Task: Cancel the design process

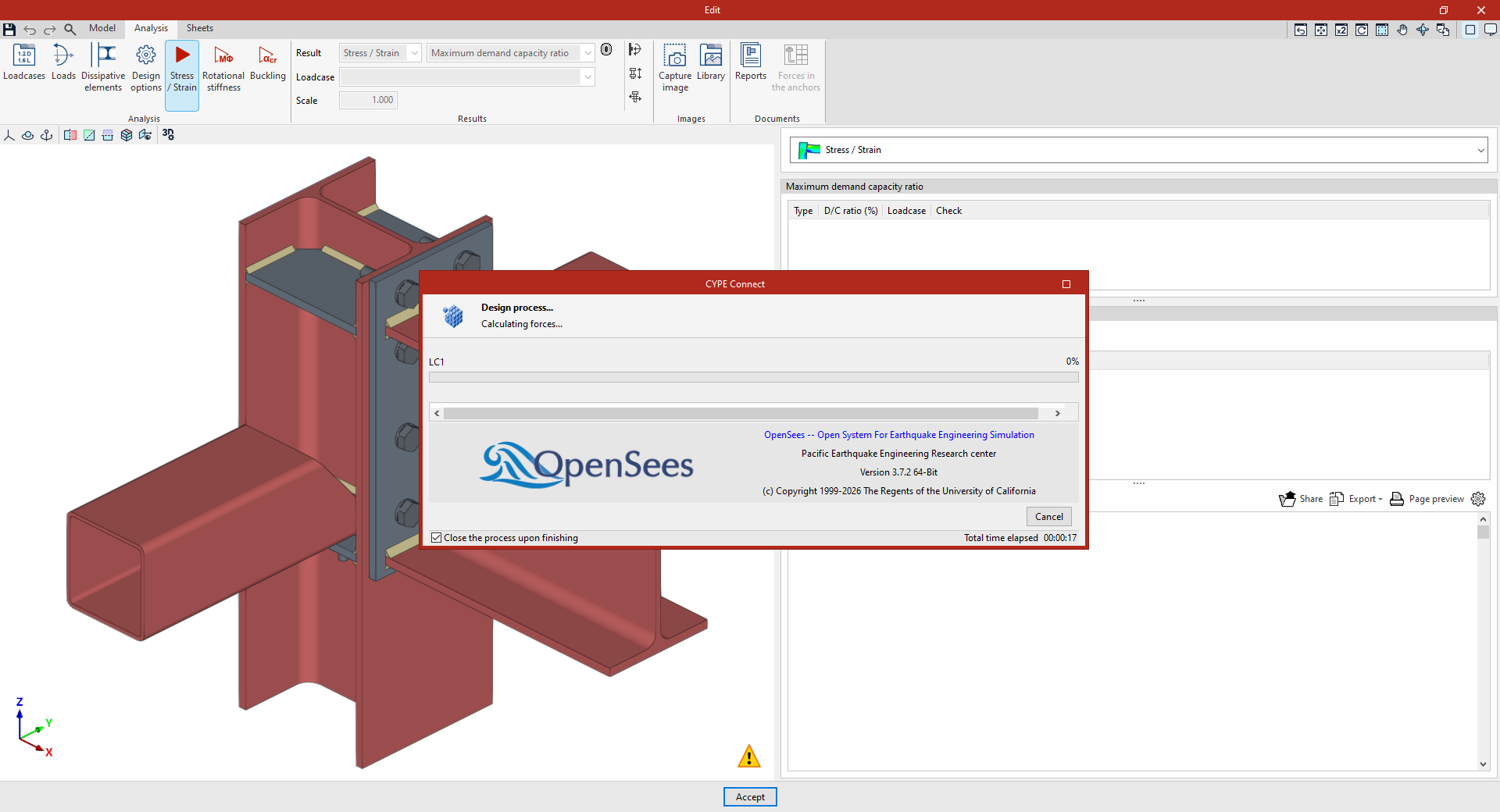Action: [x=1049, y=517]
